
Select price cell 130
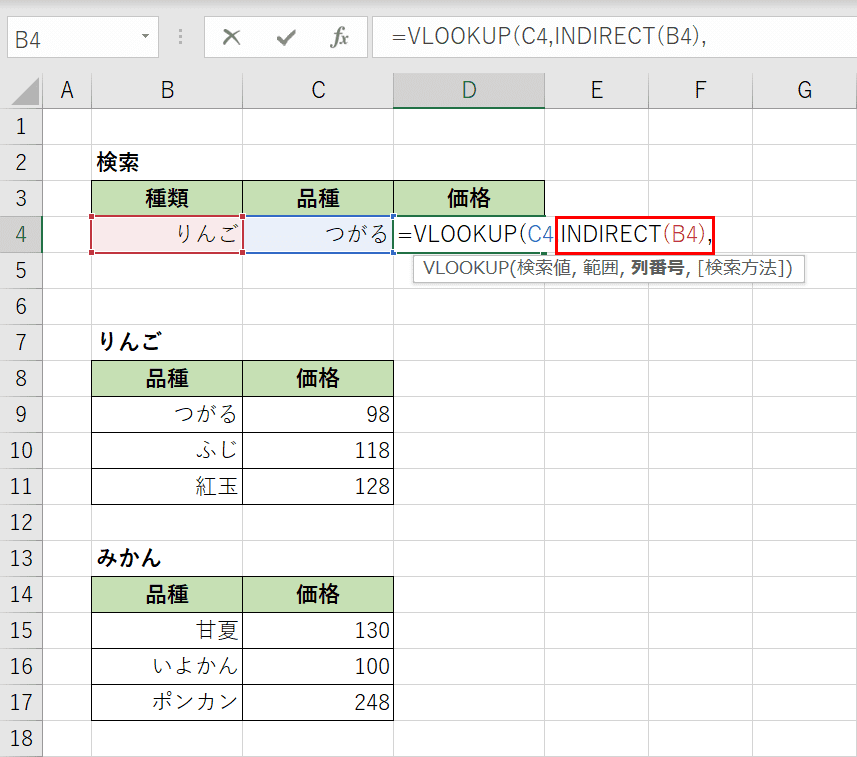point(318,630)
